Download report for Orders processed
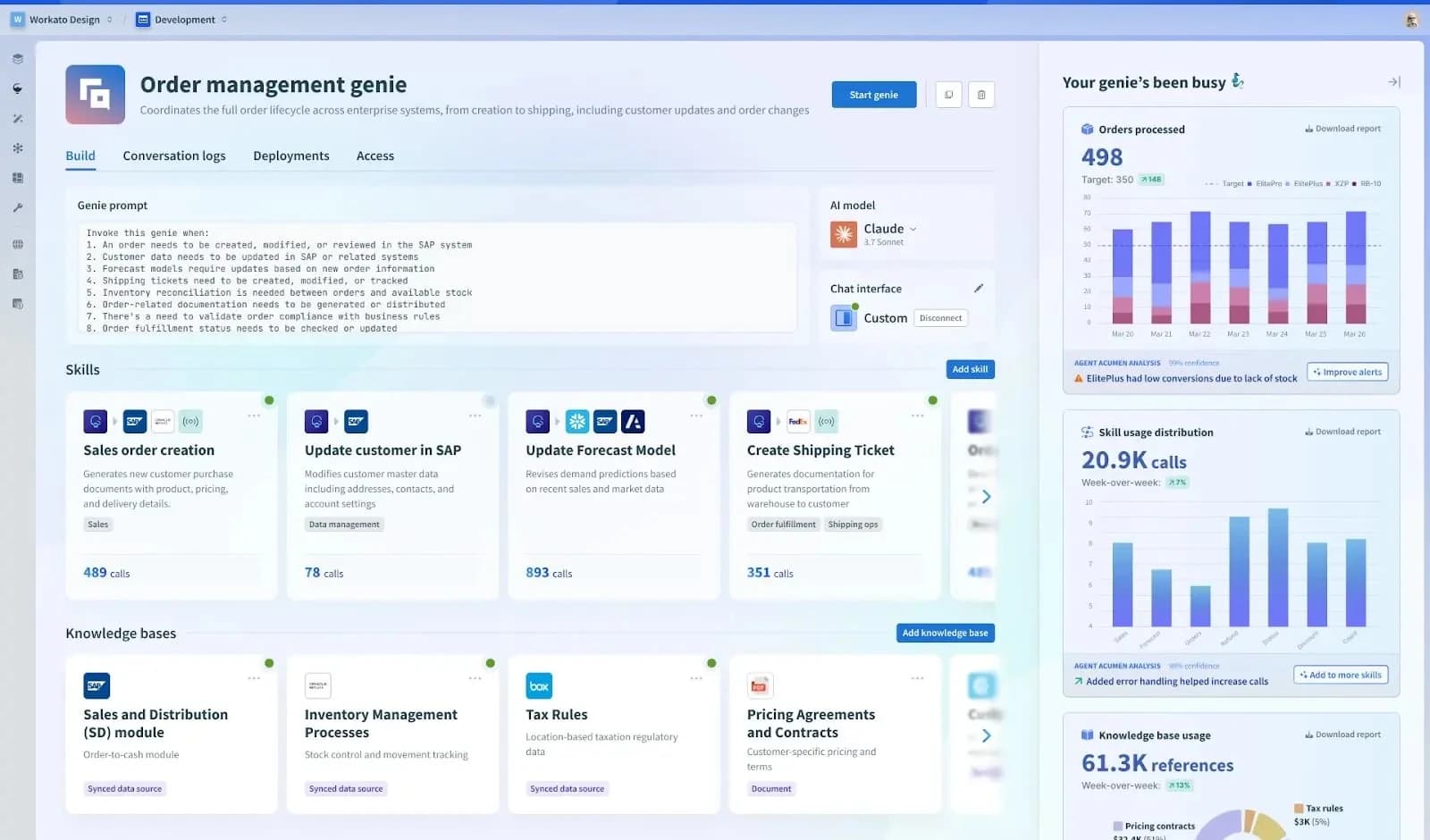 (x=1342, y=129)
